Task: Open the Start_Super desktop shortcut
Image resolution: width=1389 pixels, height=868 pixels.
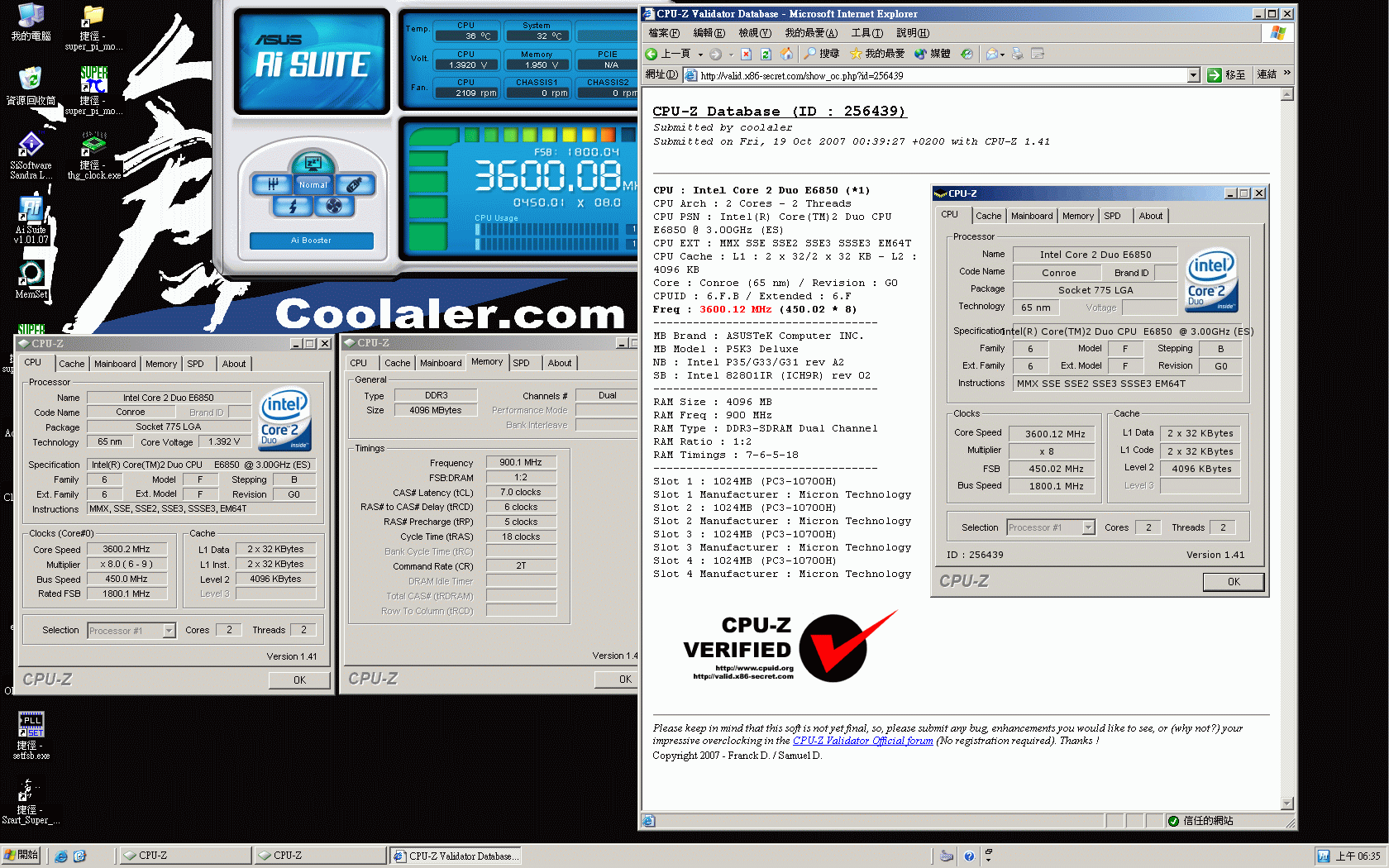Action: pyautogui.click(x=31, y=800)
